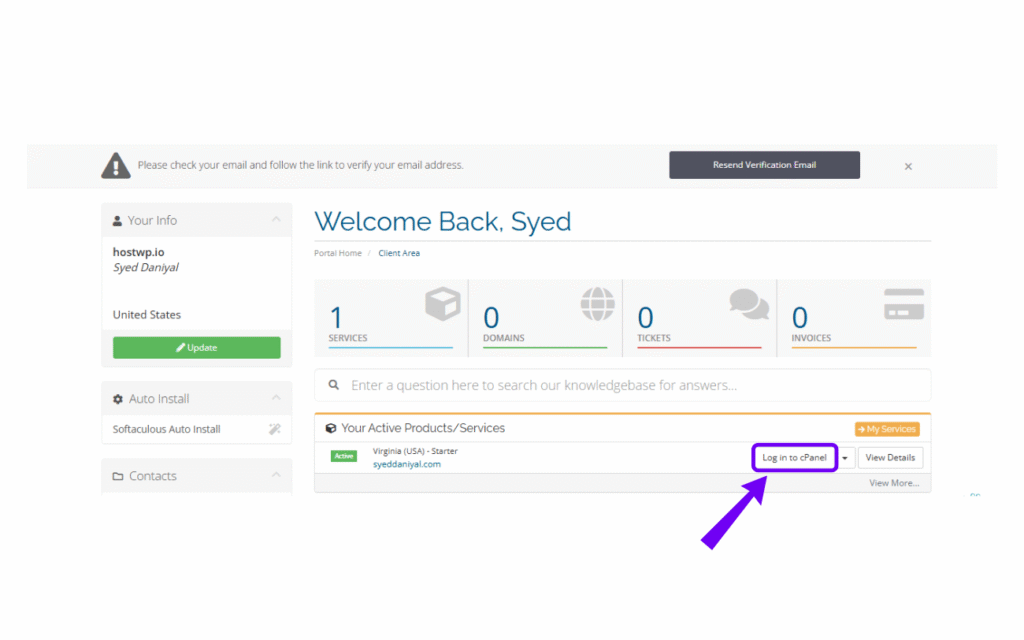Click the Tickets chat bubble icon
1024x640 pixels.
pos(749,303)
